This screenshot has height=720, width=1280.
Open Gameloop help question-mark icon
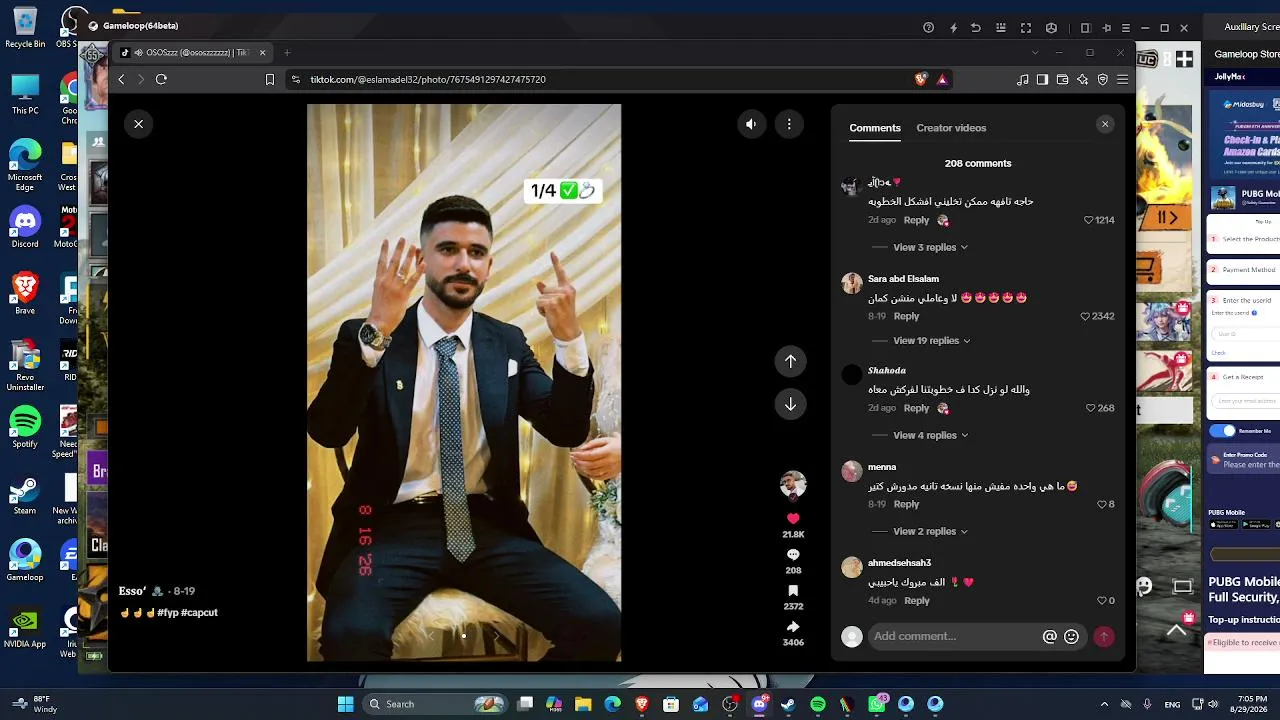(x=929, y=28)
